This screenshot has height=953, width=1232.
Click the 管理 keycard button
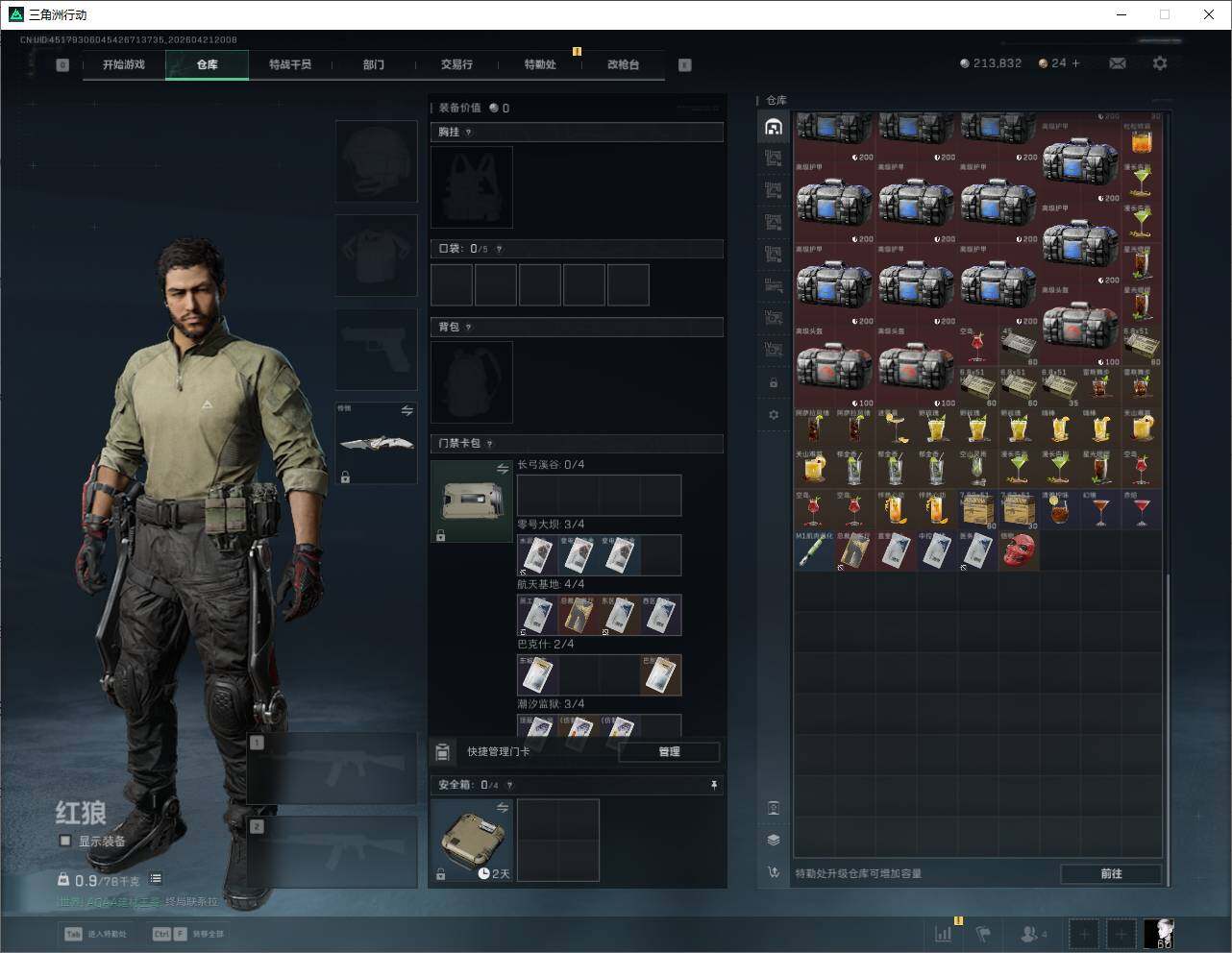[669, 751]
